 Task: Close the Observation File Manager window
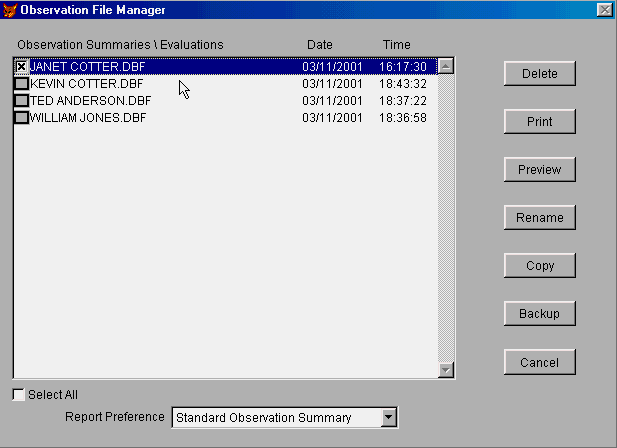(604, 10)
